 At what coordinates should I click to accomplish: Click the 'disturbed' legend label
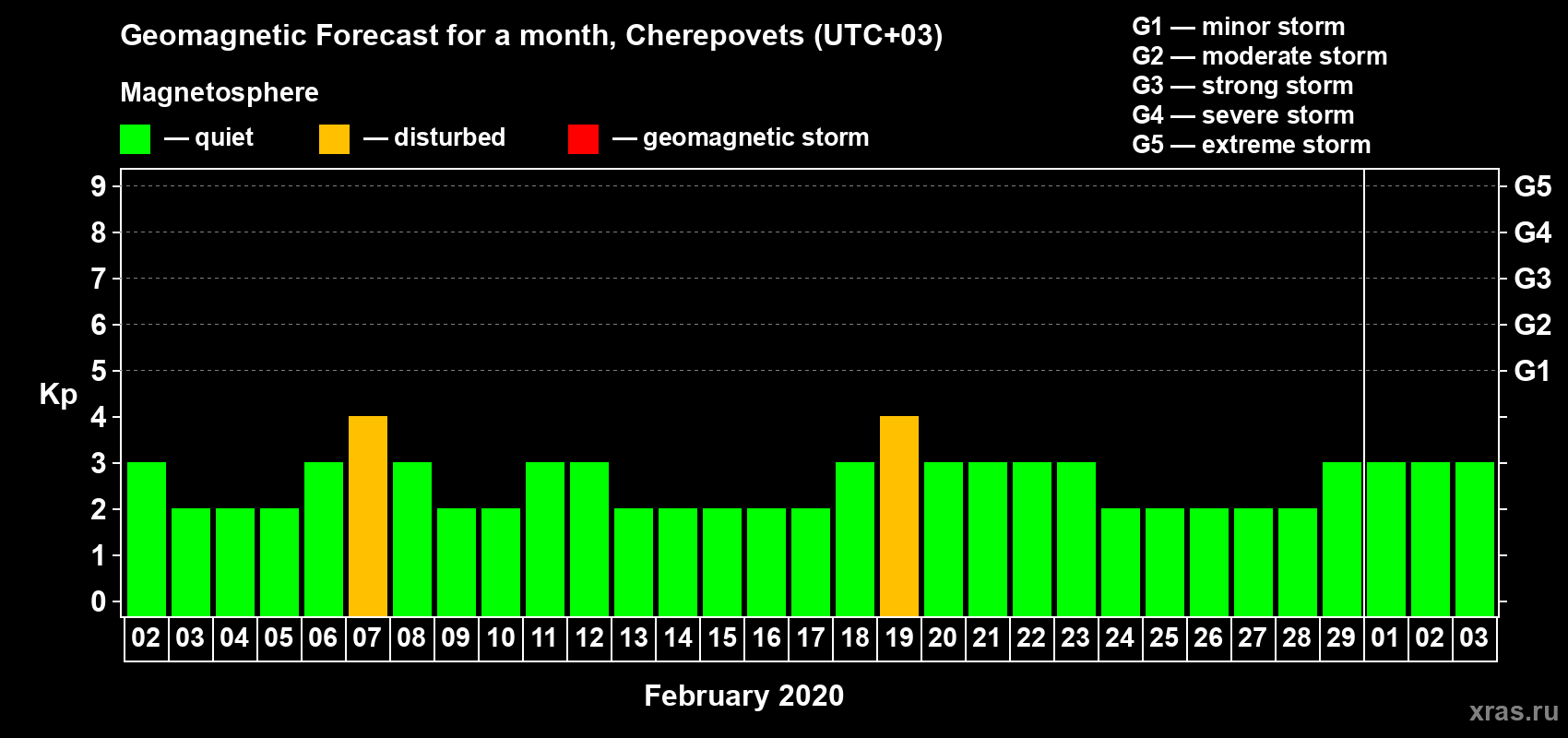(x=449, y=137)
